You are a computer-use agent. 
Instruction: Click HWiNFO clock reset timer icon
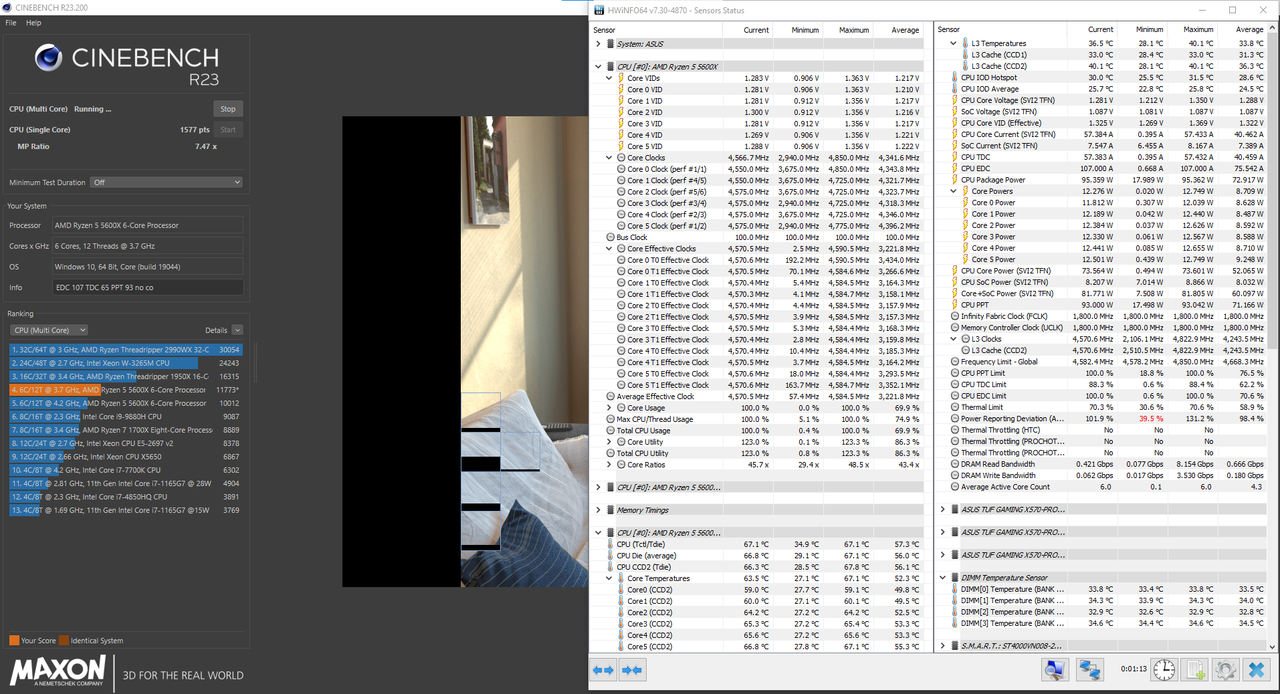(x=1164, y=670)
